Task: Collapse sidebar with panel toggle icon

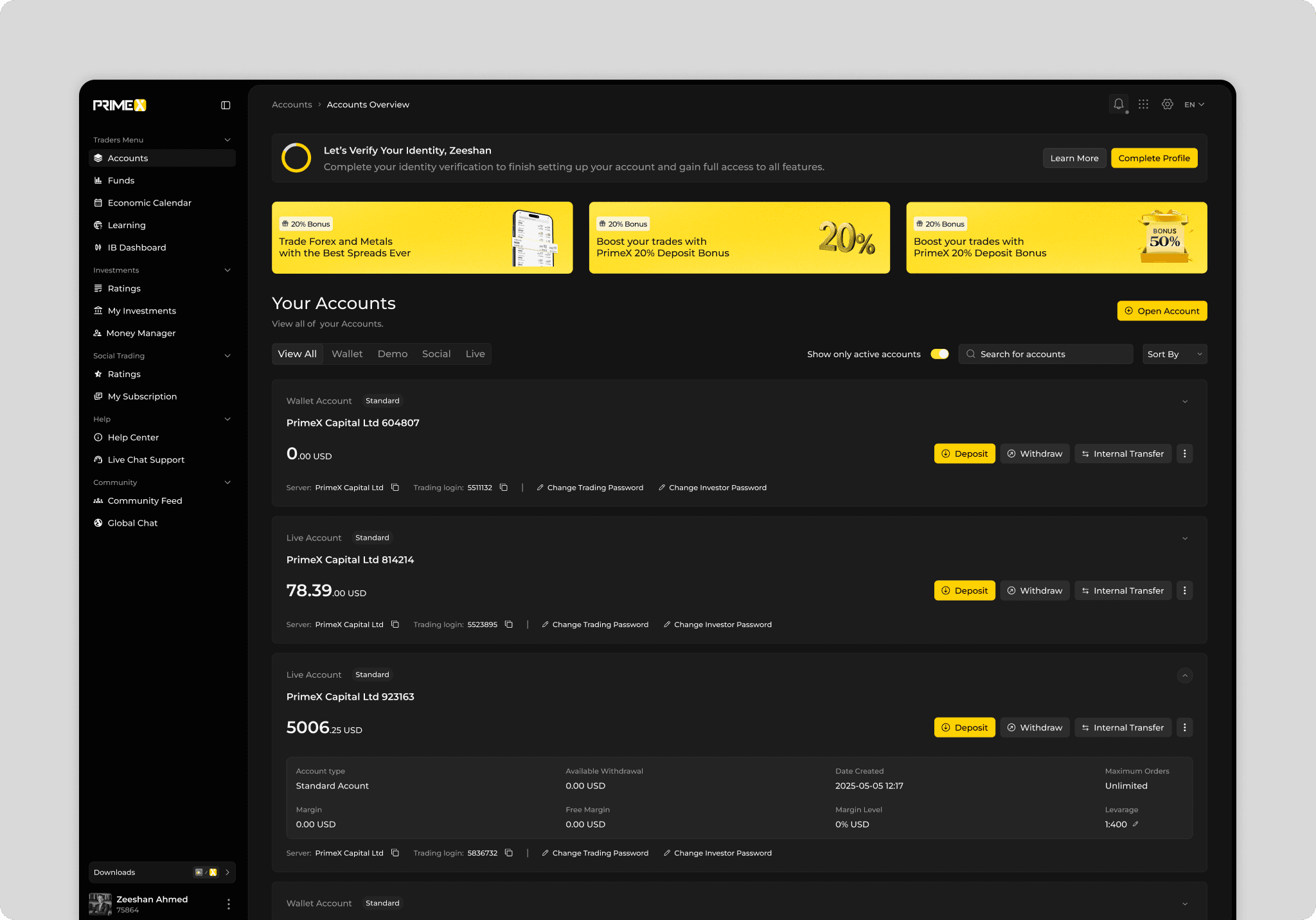Action: coord(226,105)
